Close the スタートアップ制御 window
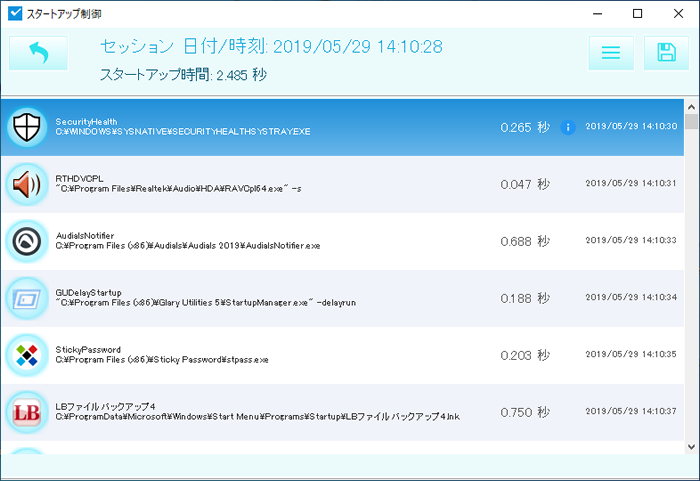Screen dimensions: 700x481 (x=678, y=14)
